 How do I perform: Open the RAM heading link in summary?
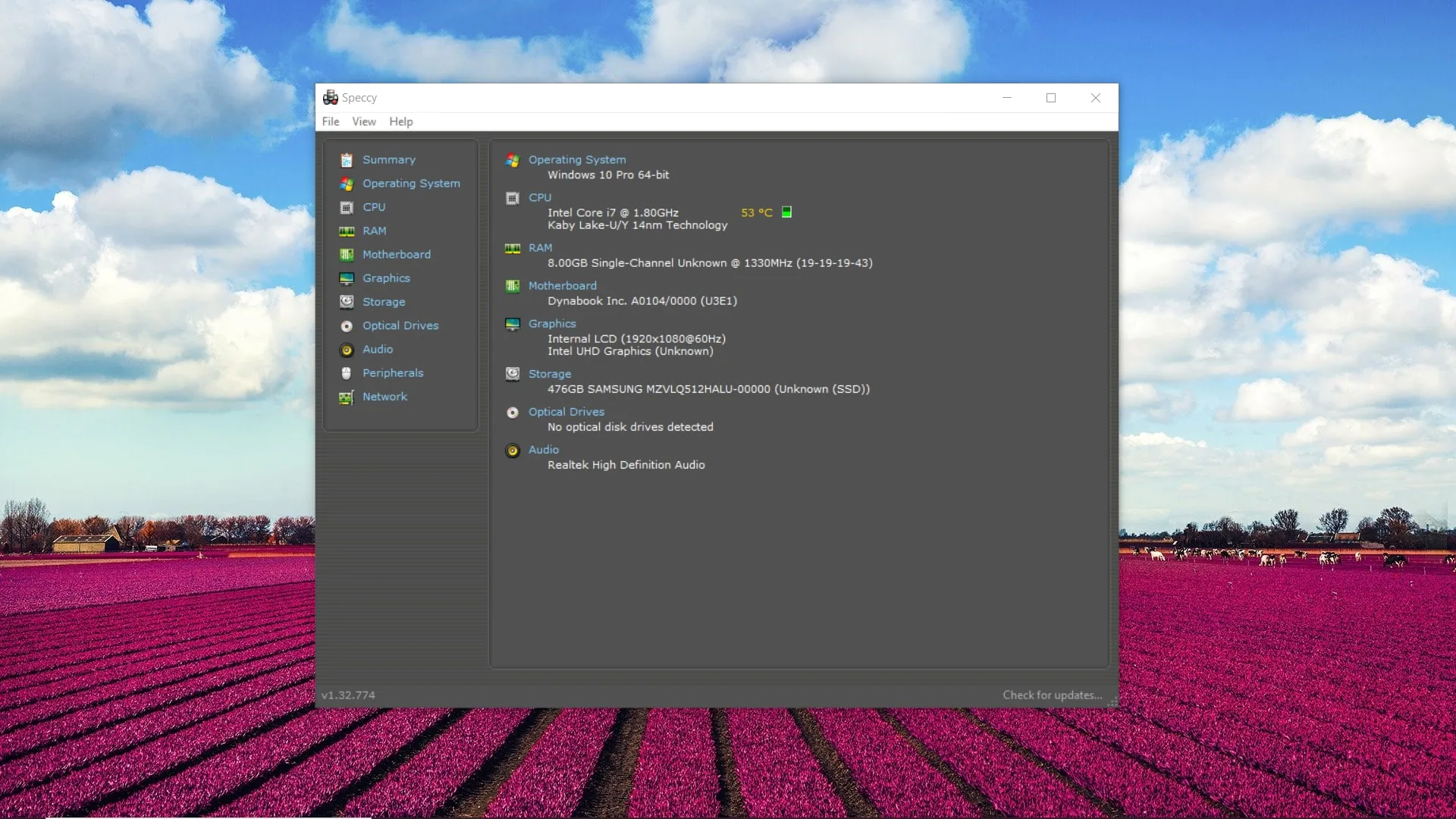coord(540,248)
